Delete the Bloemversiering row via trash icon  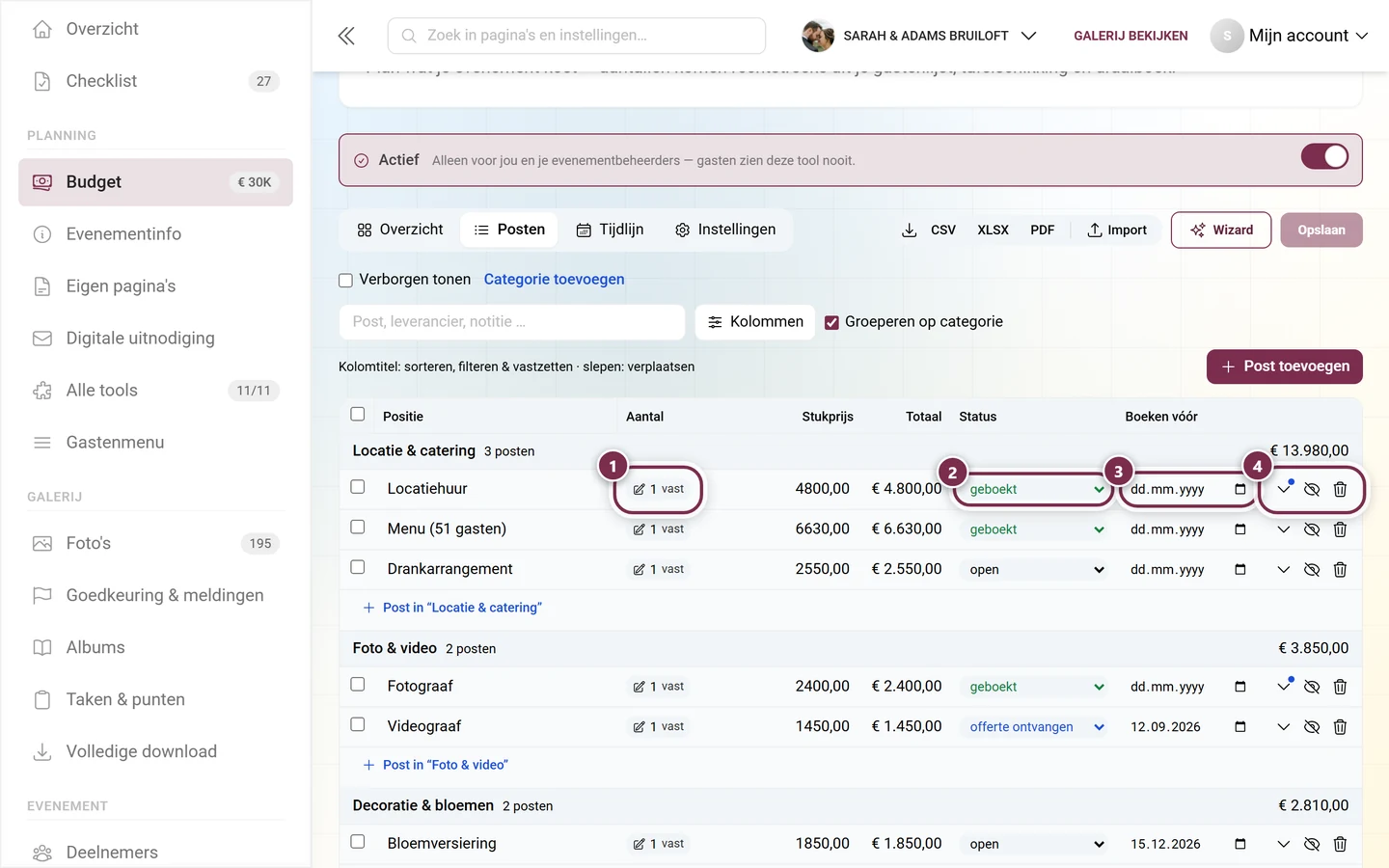click(1340, 844)
